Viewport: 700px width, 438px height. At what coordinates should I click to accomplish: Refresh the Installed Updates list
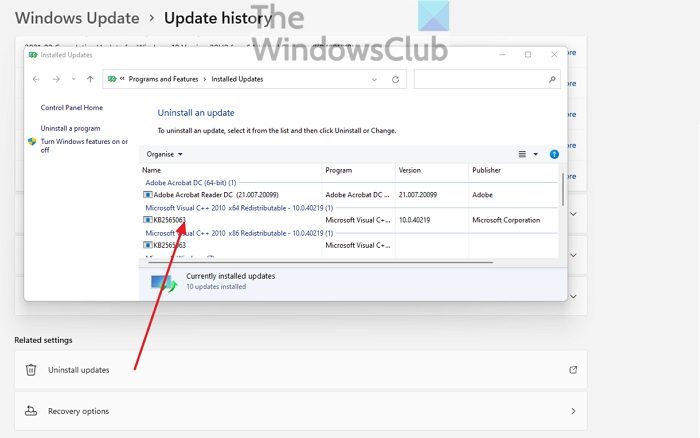click(x=395, y=79)
